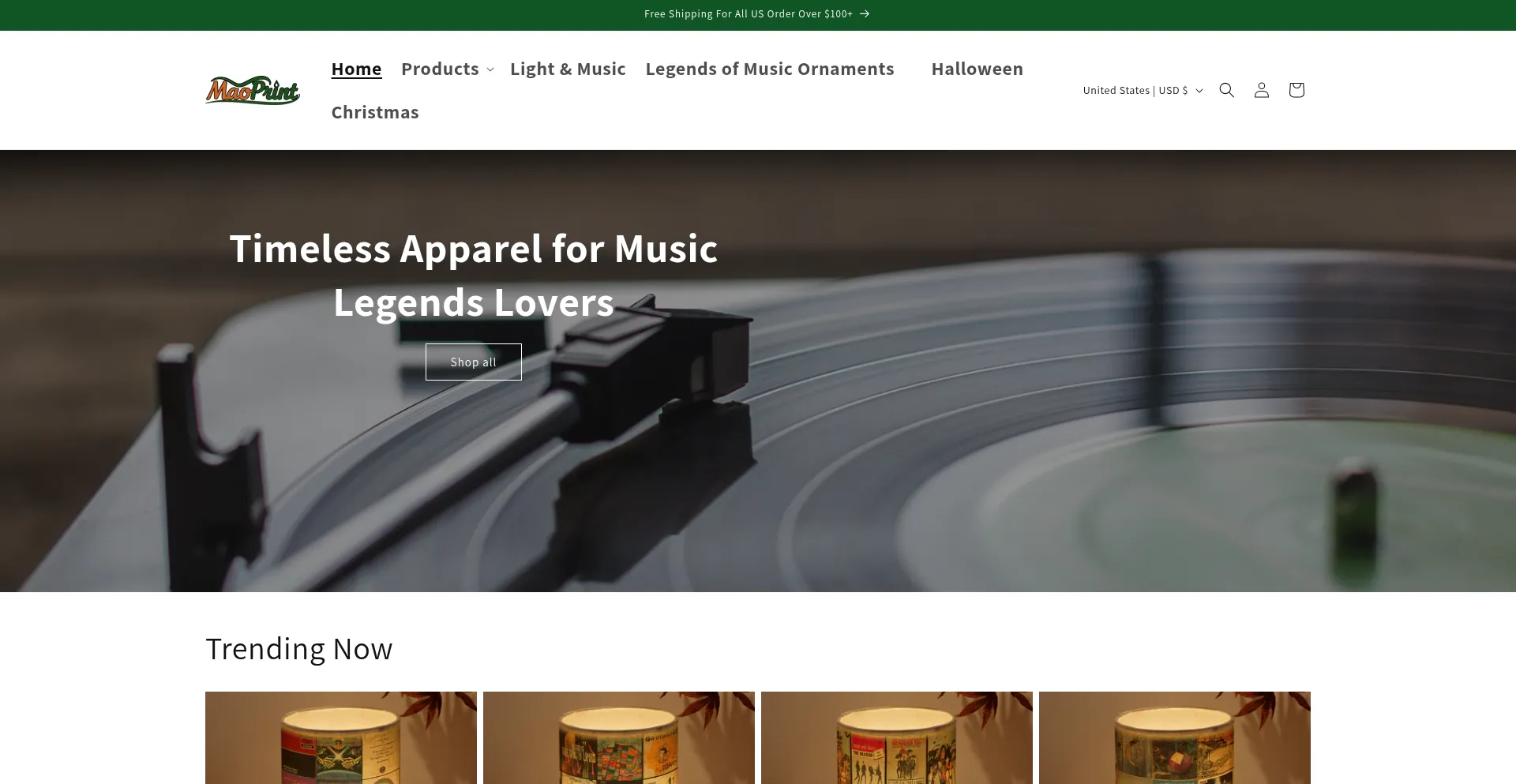Open the search magnifier icon
This screenshot has height=784, width=1516.
coord(1226,90)
